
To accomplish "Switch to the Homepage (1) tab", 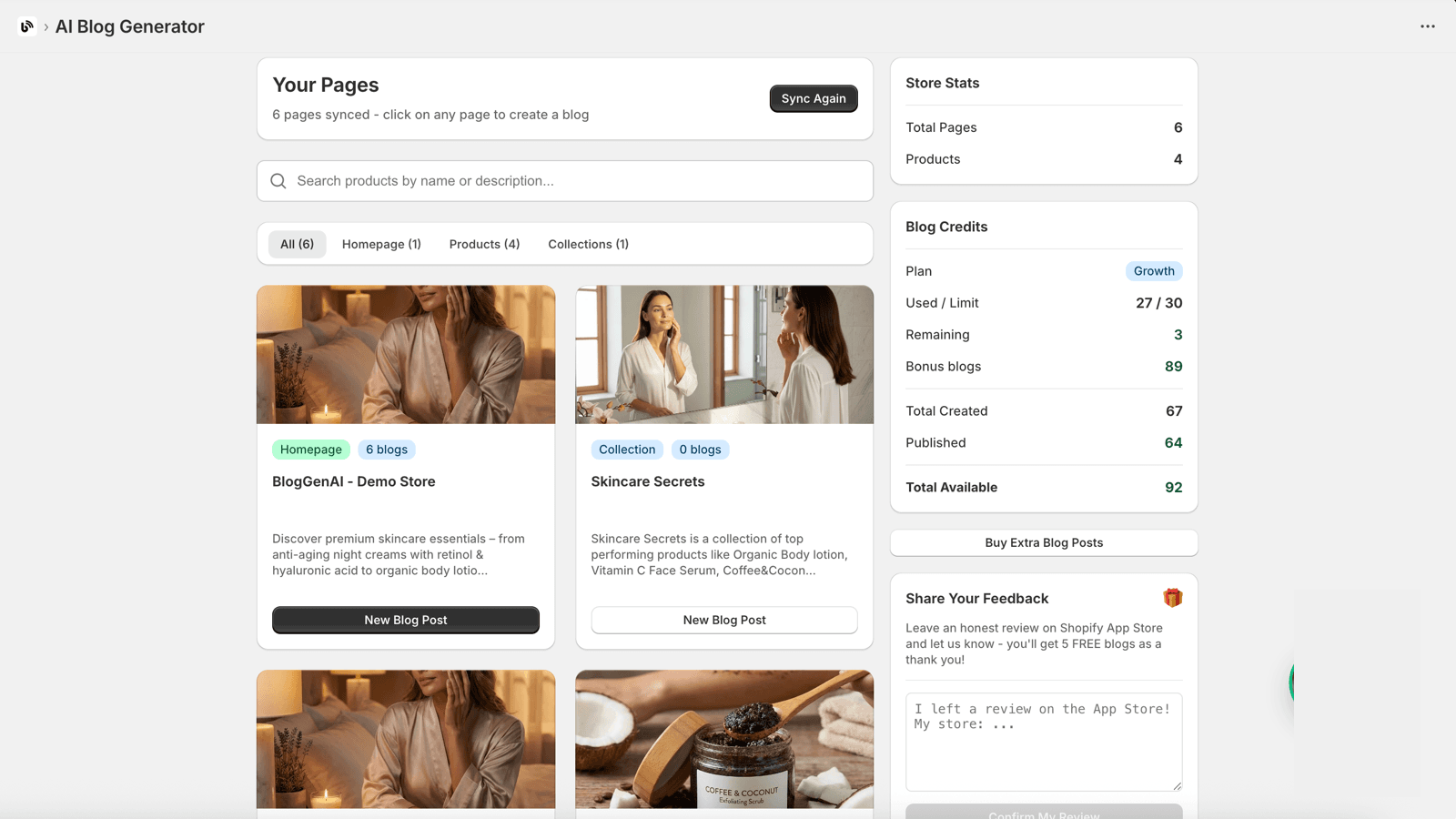I will 381,244.
